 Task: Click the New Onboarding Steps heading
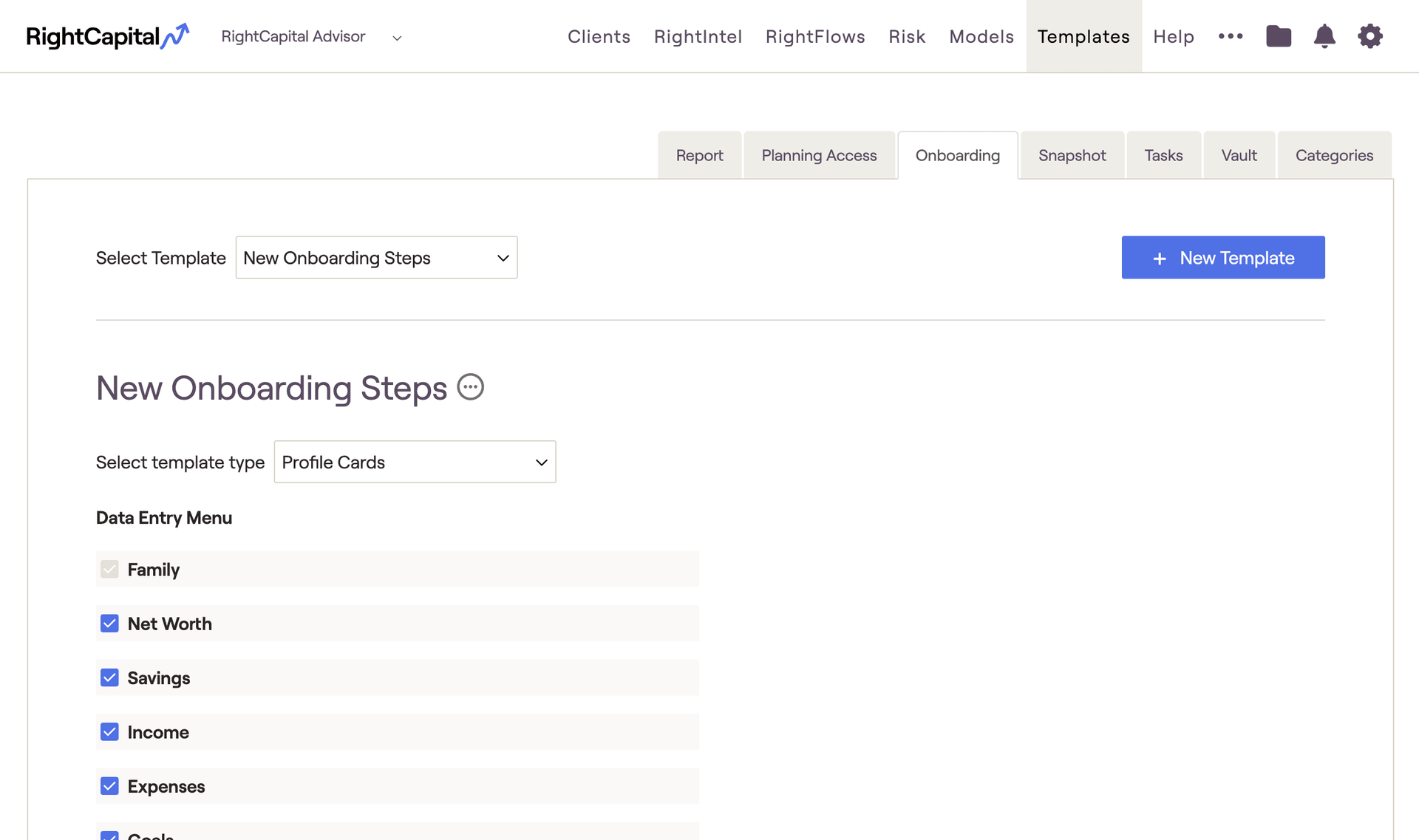click(272, 388)
